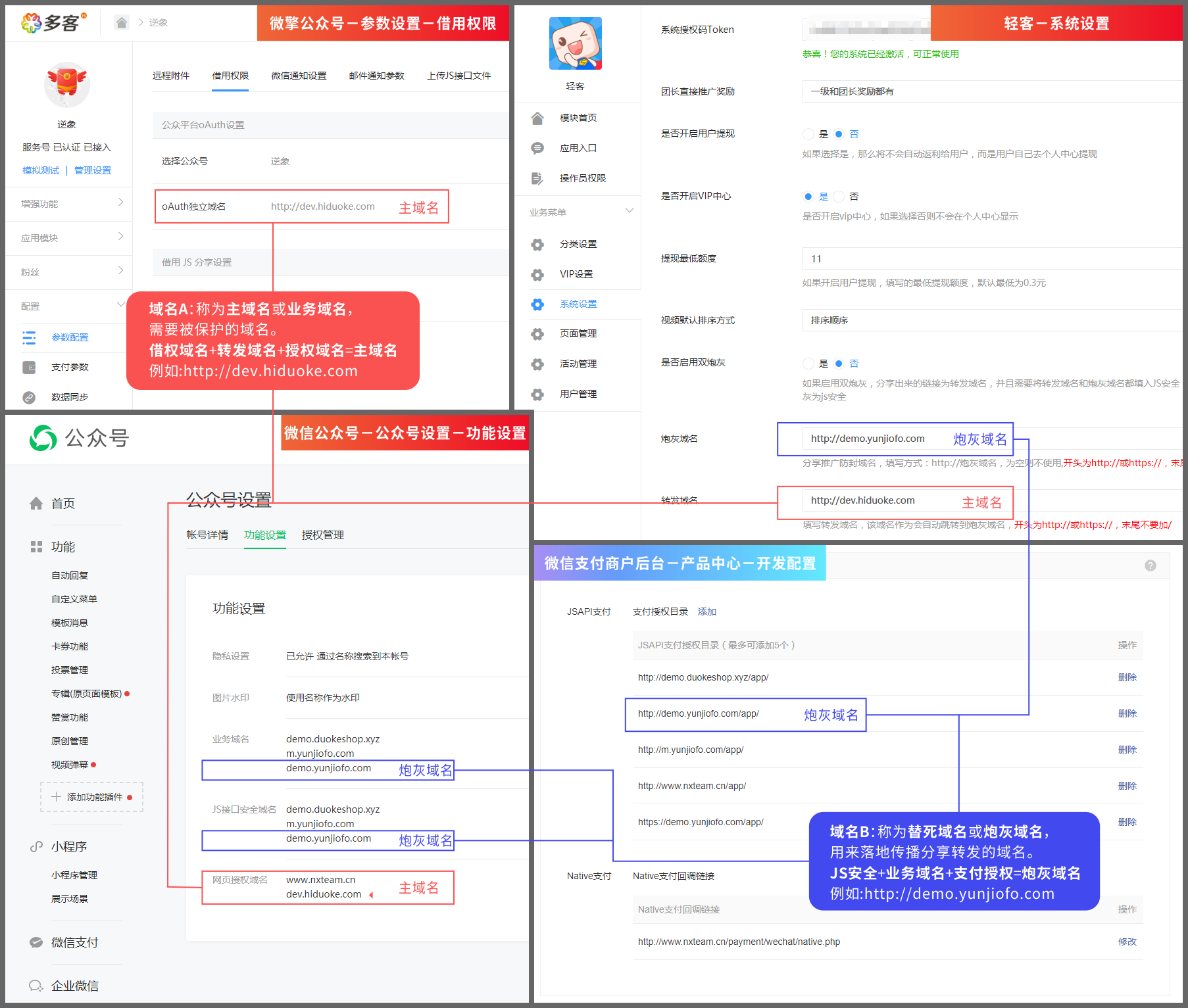Expand the 应用模块 menu

point(69,238)
